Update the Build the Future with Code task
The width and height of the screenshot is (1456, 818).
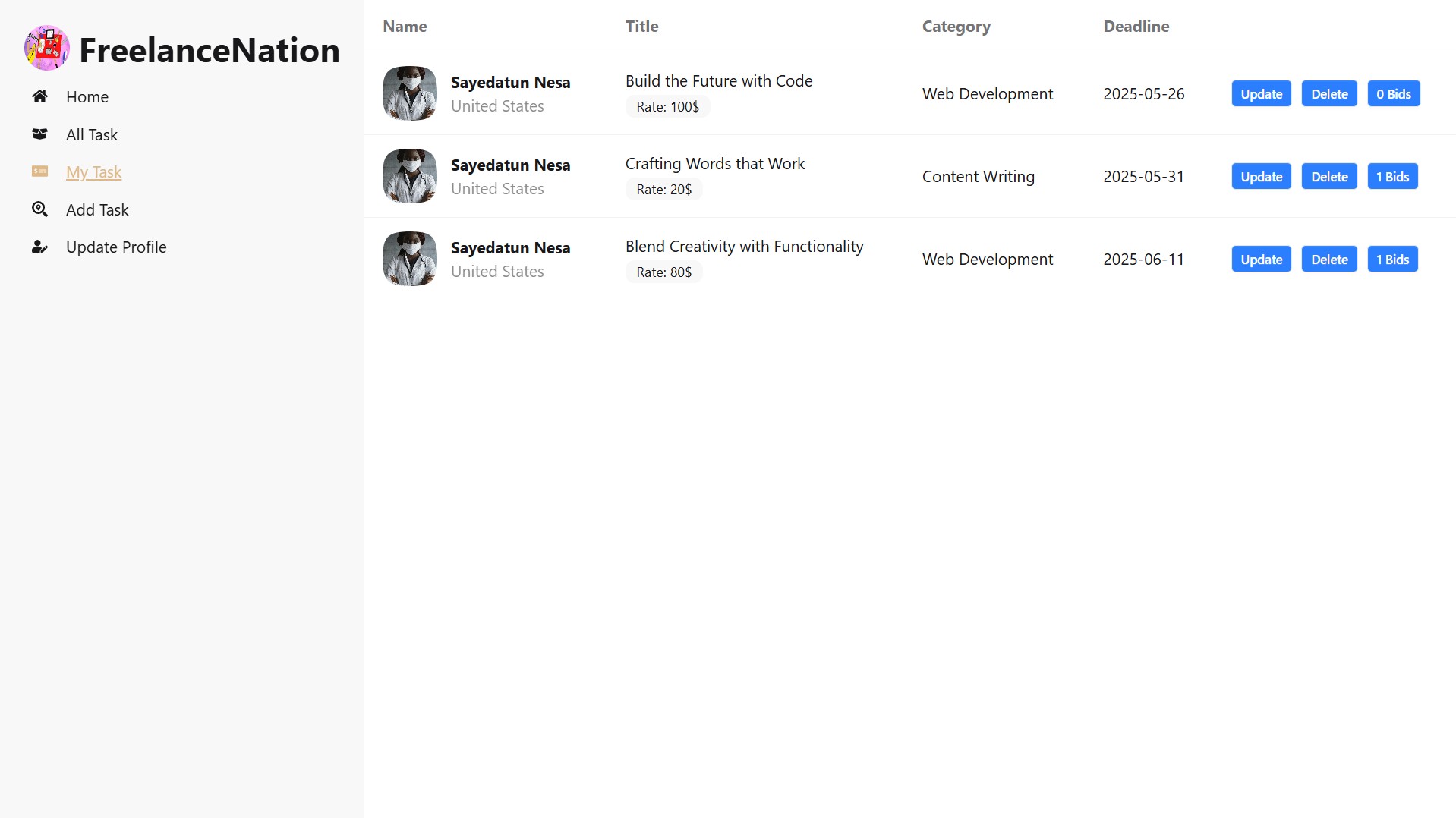coord(1261,94)
